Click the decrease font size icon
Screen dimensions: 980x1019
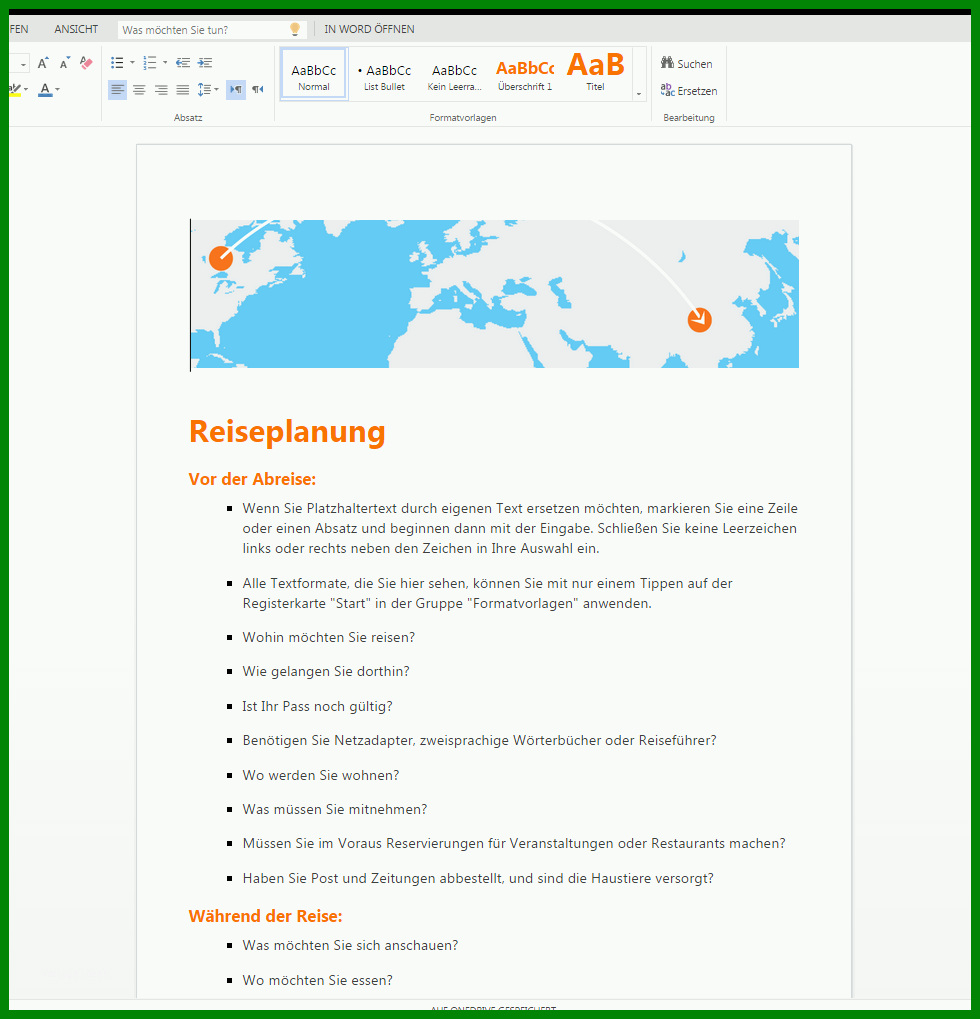64,63
